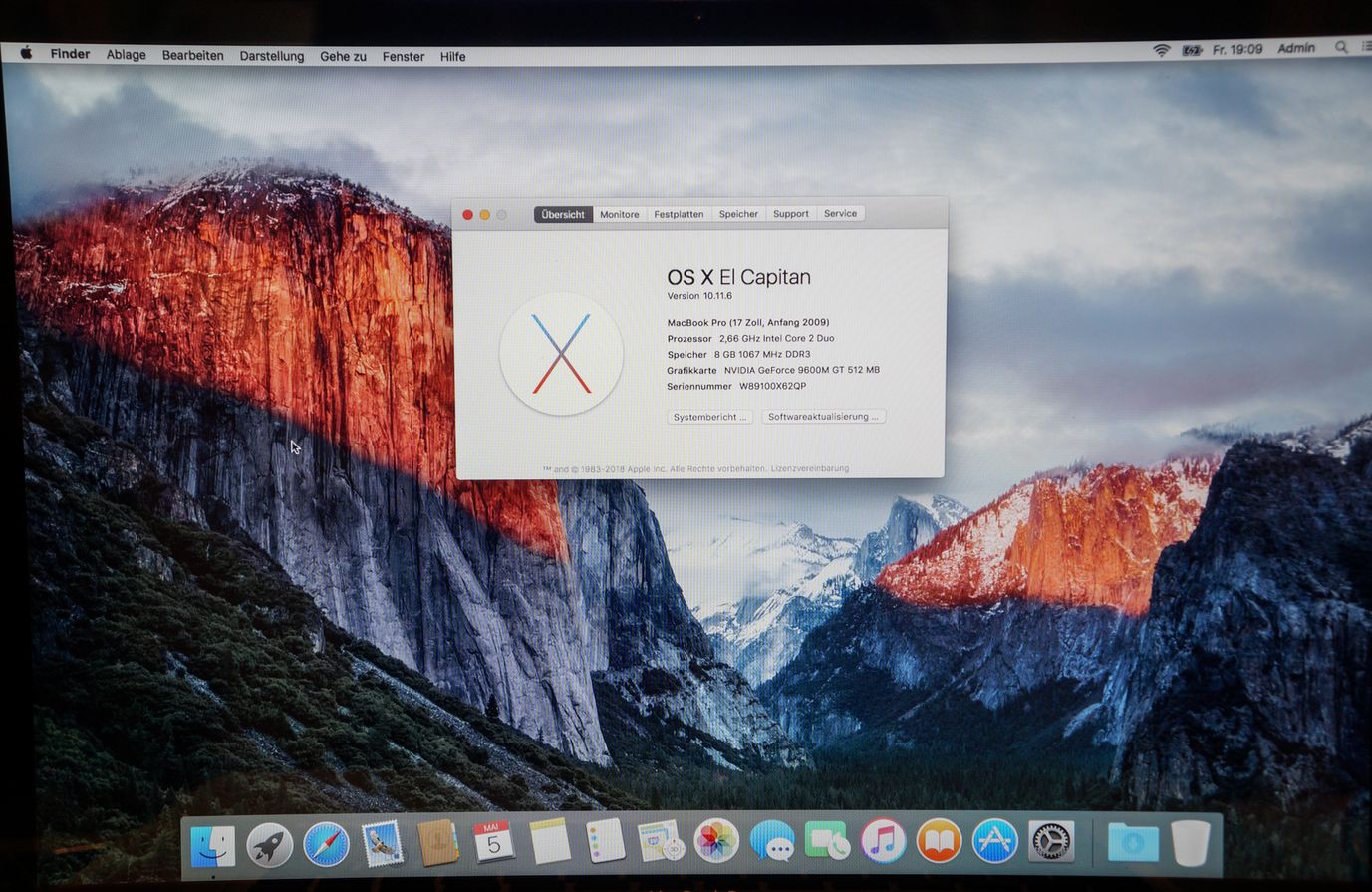Open the Admin user menu
Viewport: 1372px width, 892px height.
[1295, 48]
